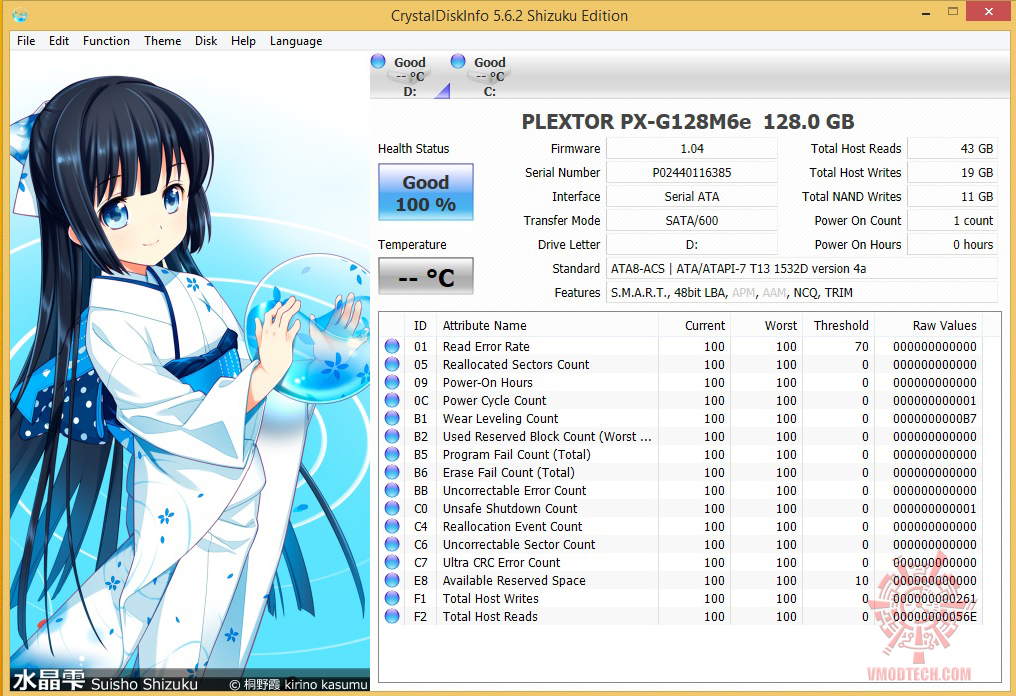Click the Transfer Mode SATA/600 field
Viewport: 1016px width, 696px height.
coord(691,220)
